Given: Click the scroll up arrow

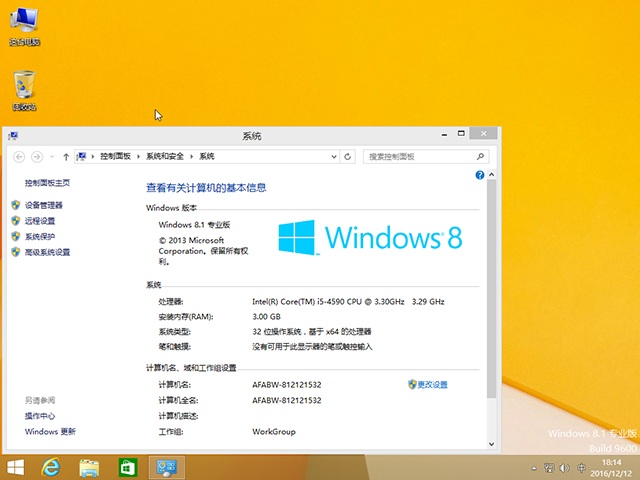Looking at the screenshot, I should pos(491,175).
